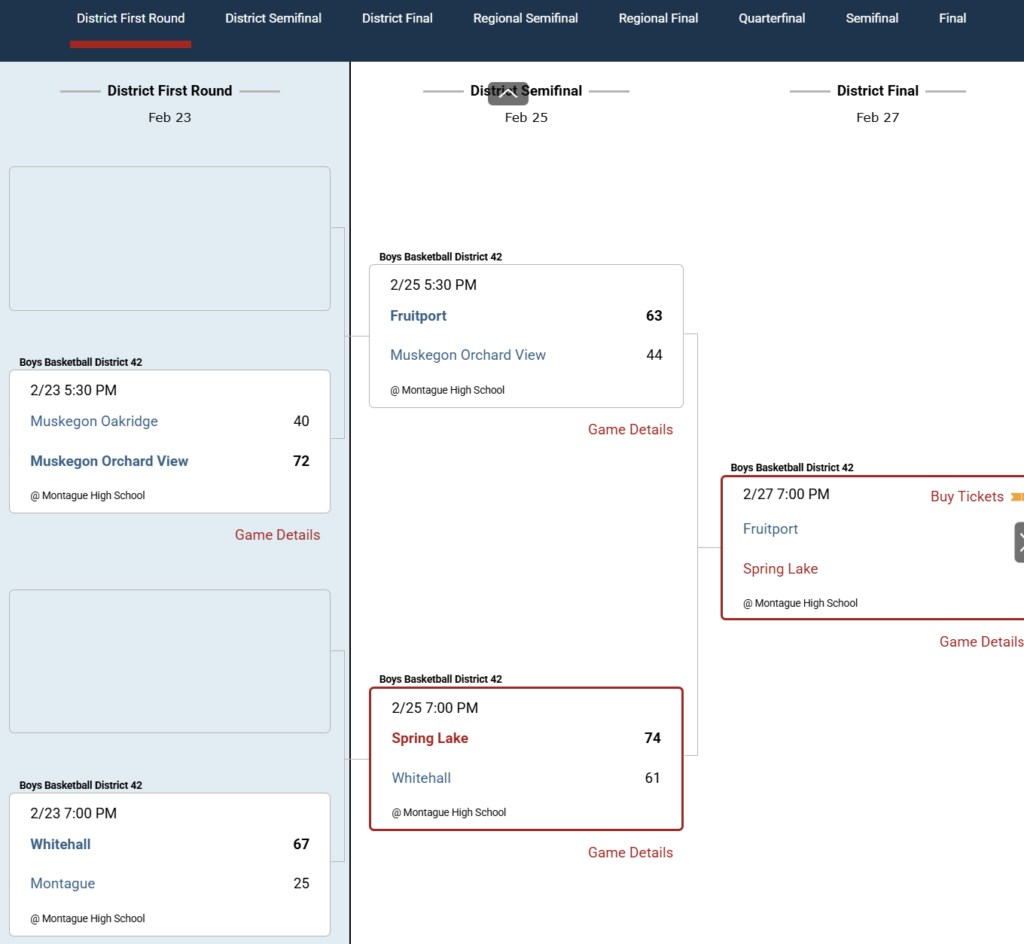Click Montague team name in first round
Screen dimensions: 1024x944
(63, 884)
